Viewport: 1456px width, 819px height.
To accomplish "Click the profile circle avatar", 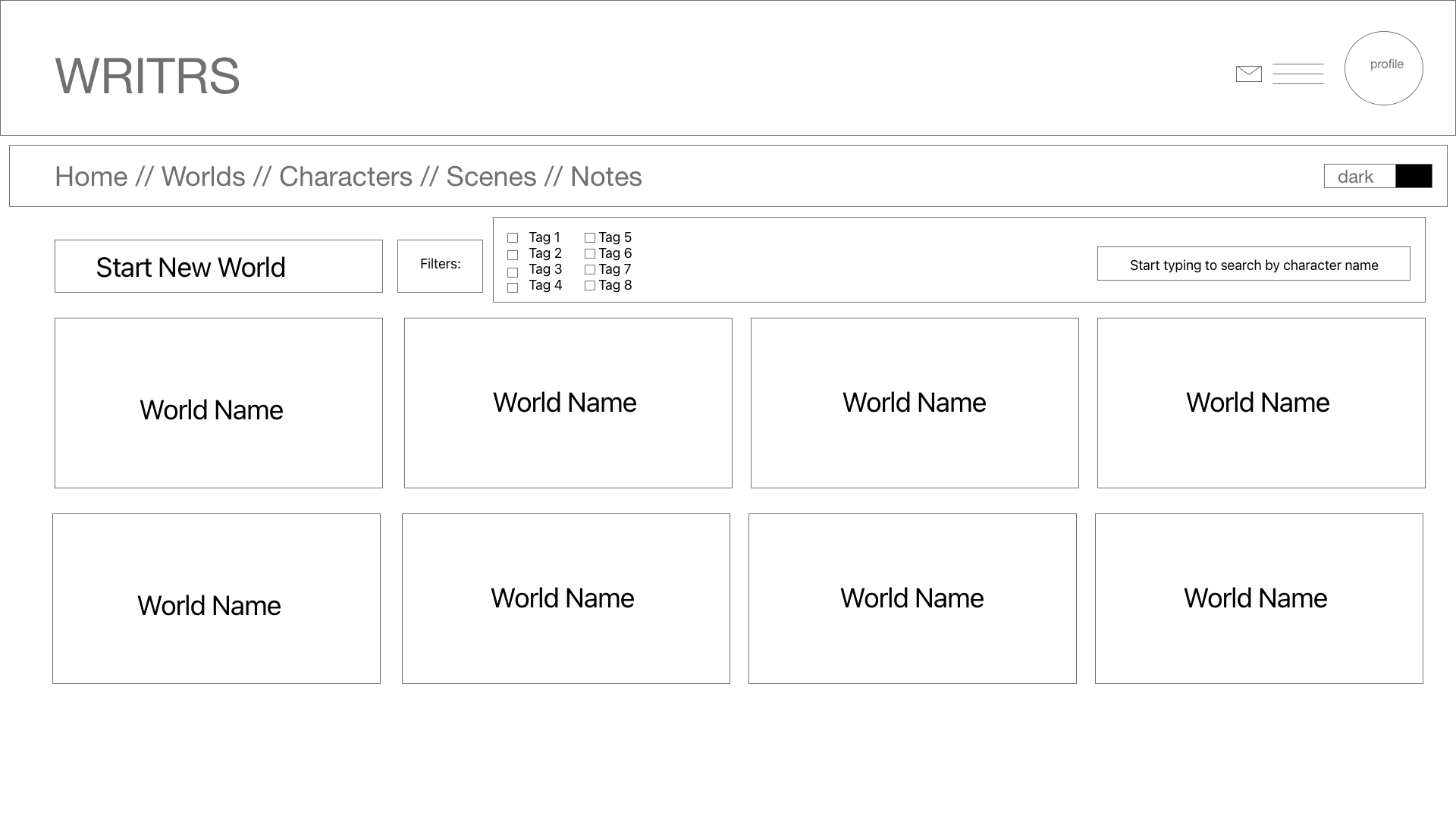I will (x=1383, y=68).
